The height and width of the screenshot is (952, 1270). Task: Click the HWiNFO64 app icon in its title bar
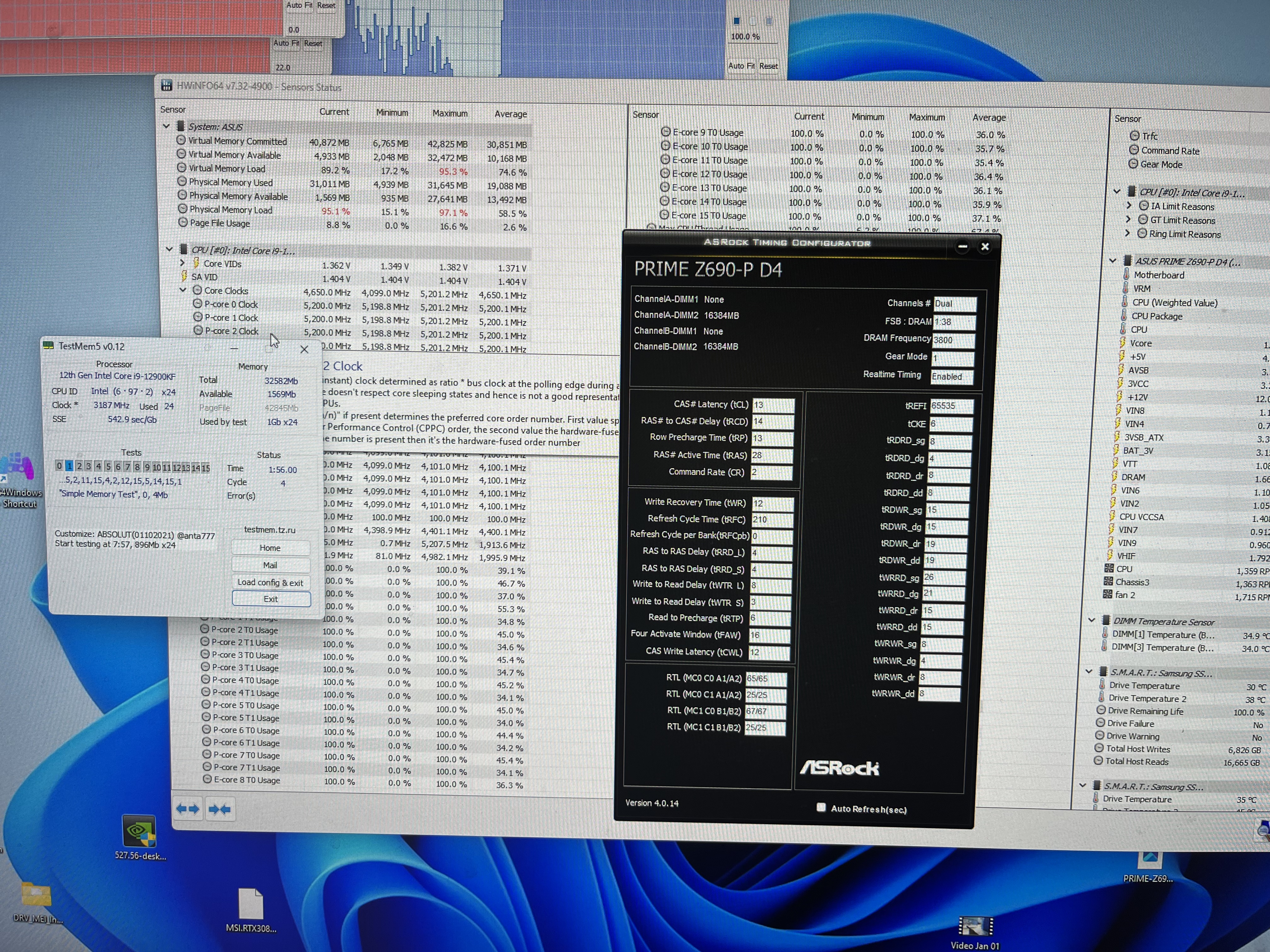[x=167, y=86]
